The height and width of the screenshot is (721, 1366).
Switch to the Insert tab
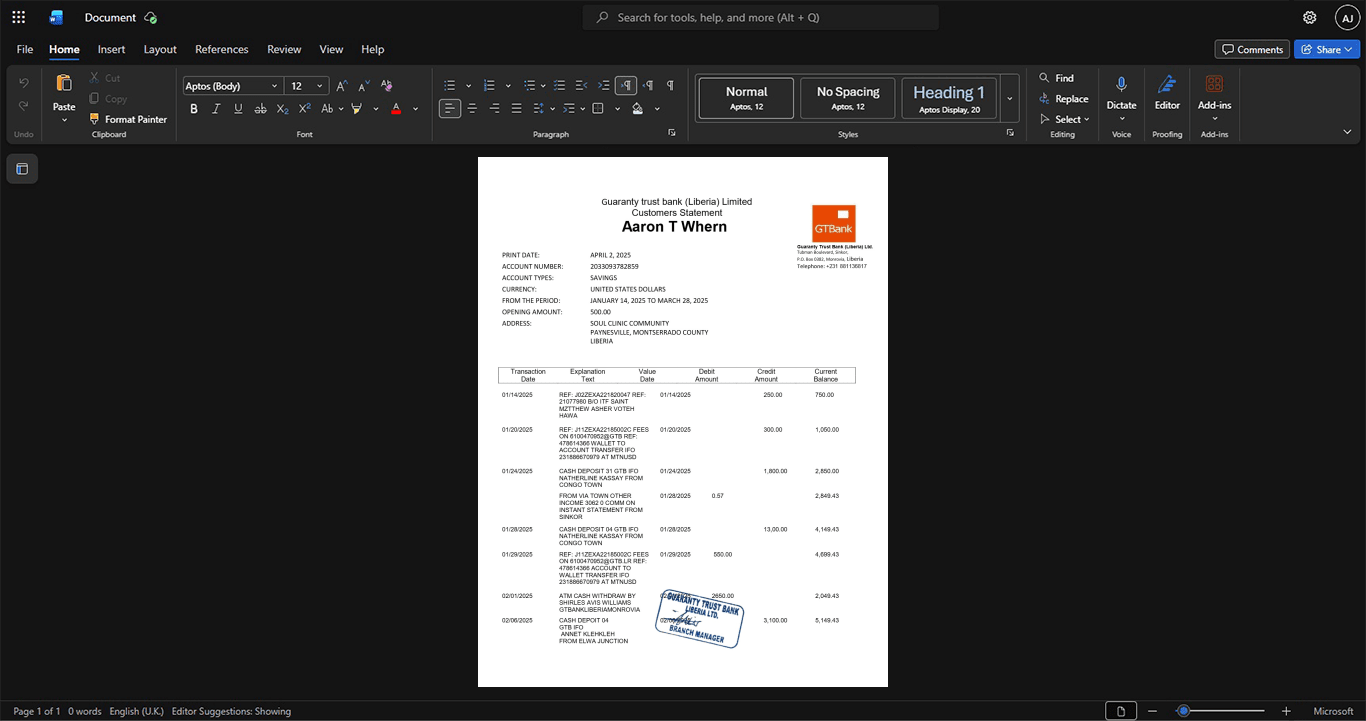[x=111, y=49]
